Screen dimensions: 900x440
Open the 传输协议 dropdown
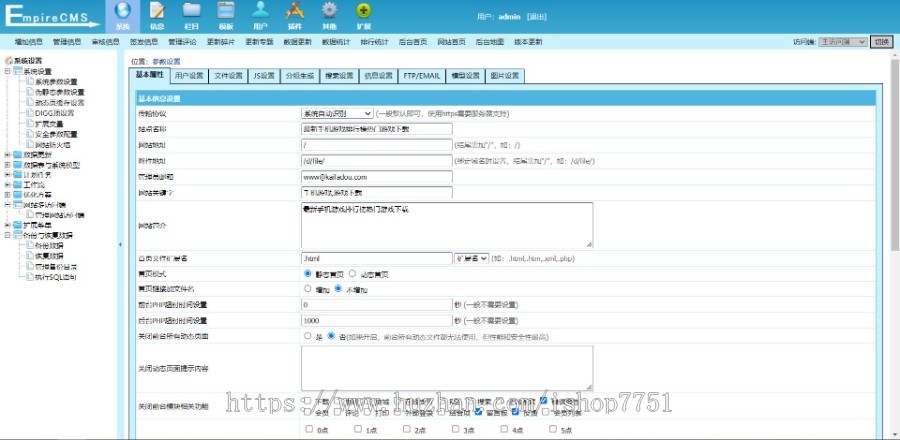[x=338, y=114]
